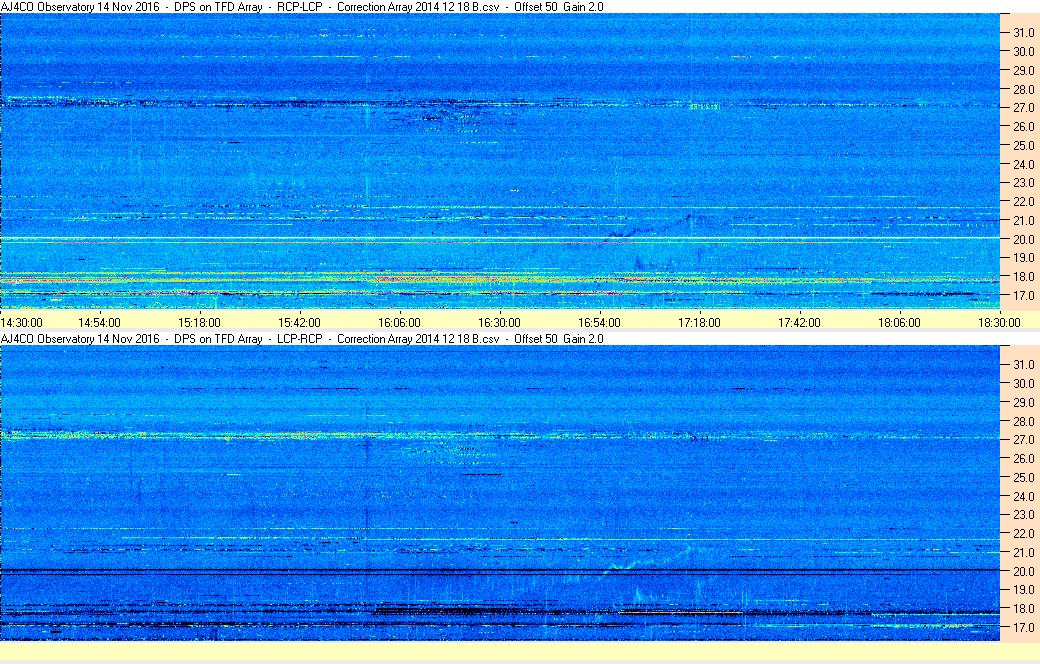This screenshot has height=664, width=1040.
Task: Pick 22.0 frequency label on RCP-LCP chart
Action: pos(1023,202)
